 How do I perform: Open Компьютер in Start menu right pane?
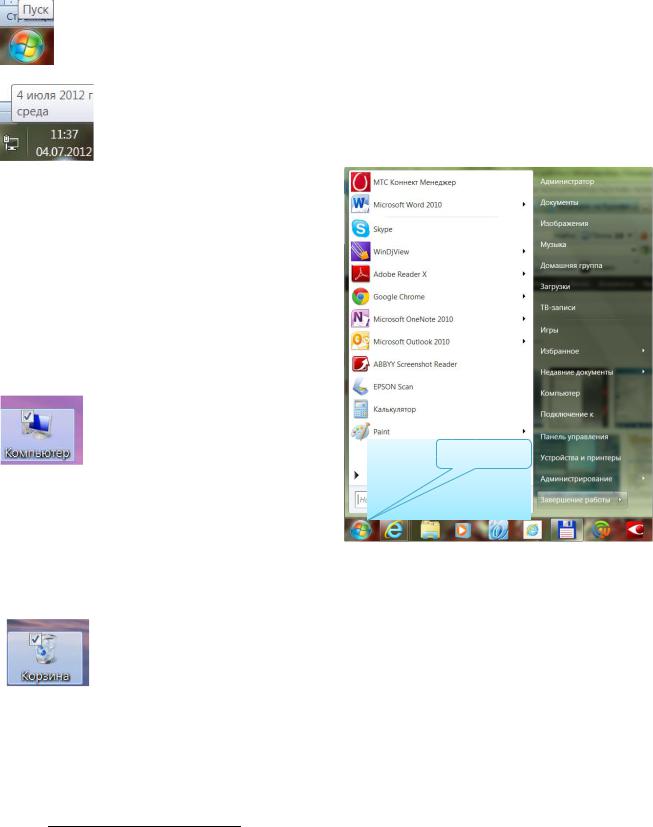(560, 393)
